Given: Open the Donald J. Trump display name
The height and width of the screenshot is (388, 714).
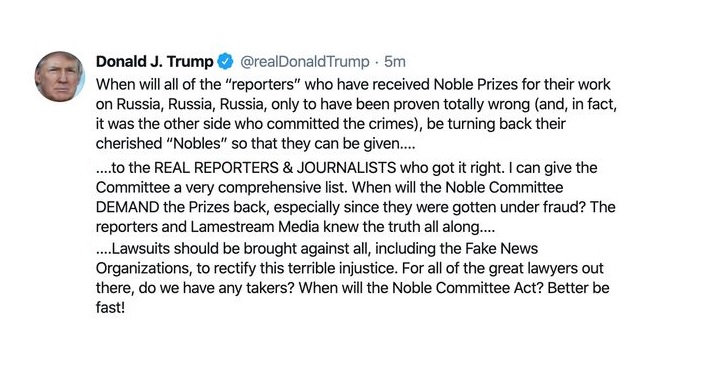Looking at the screenshot, I should pyautogui.click(x=154, y=61).
